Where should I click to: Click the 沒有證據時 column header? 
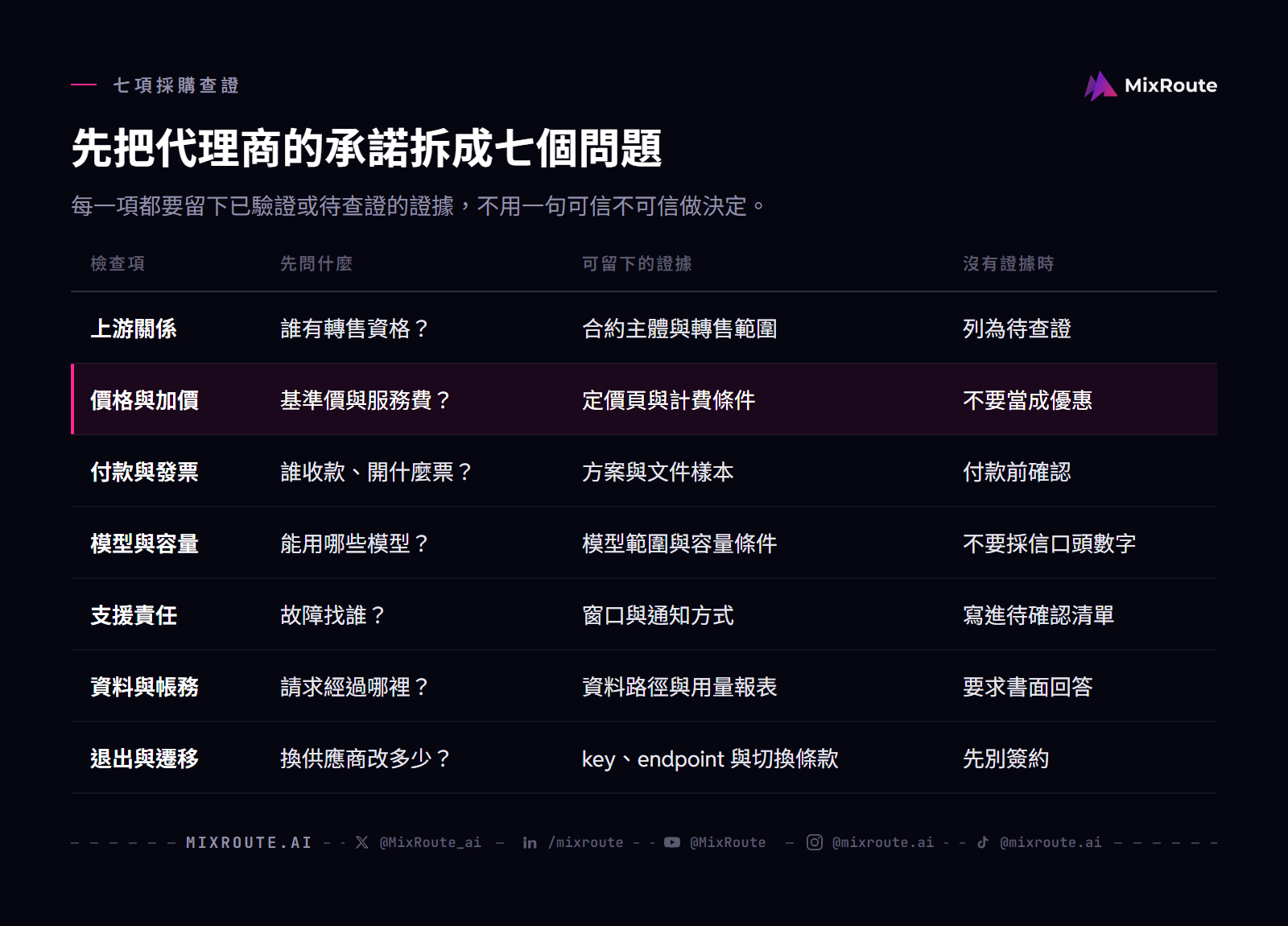(1009, 263)
